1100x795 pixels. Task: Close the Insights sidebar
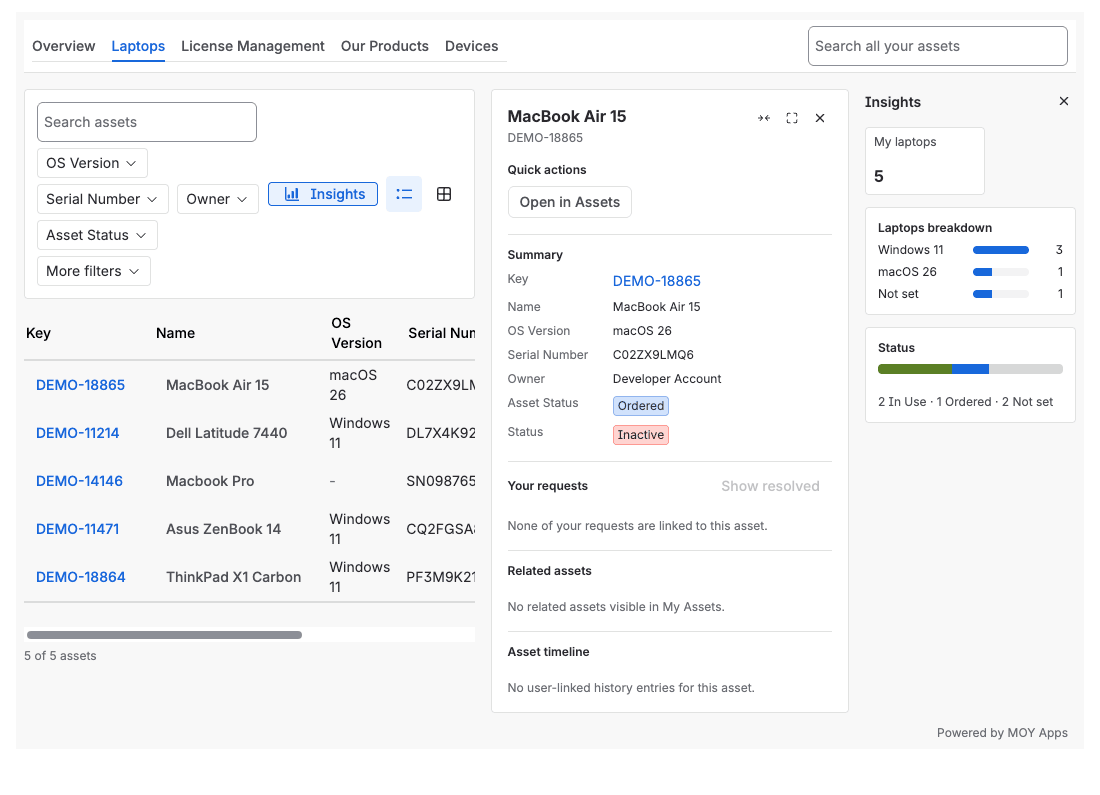click(1064, 101)
